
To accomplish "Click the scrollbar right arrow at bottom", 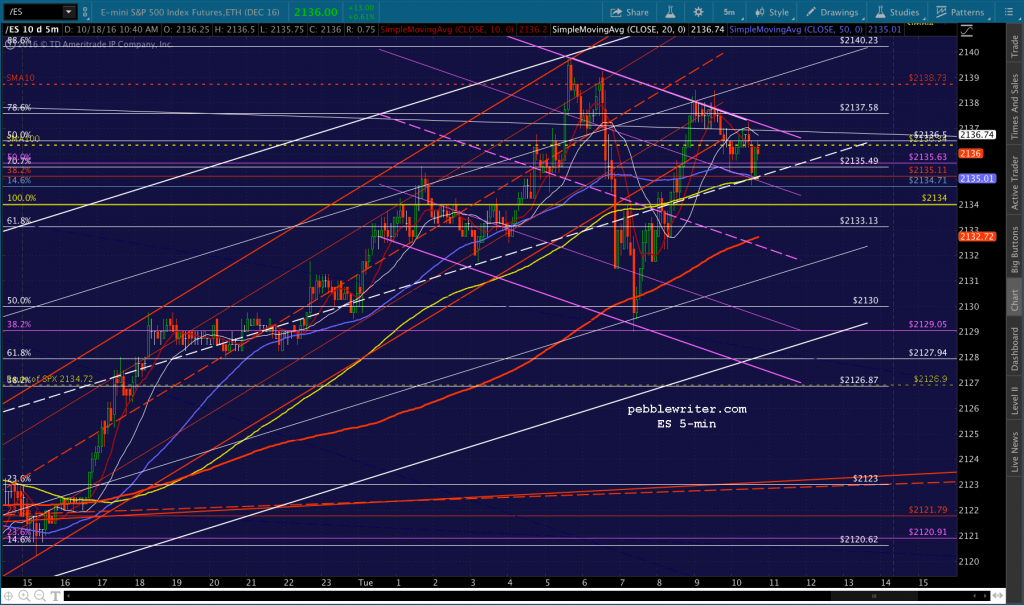I will [986, 596].
